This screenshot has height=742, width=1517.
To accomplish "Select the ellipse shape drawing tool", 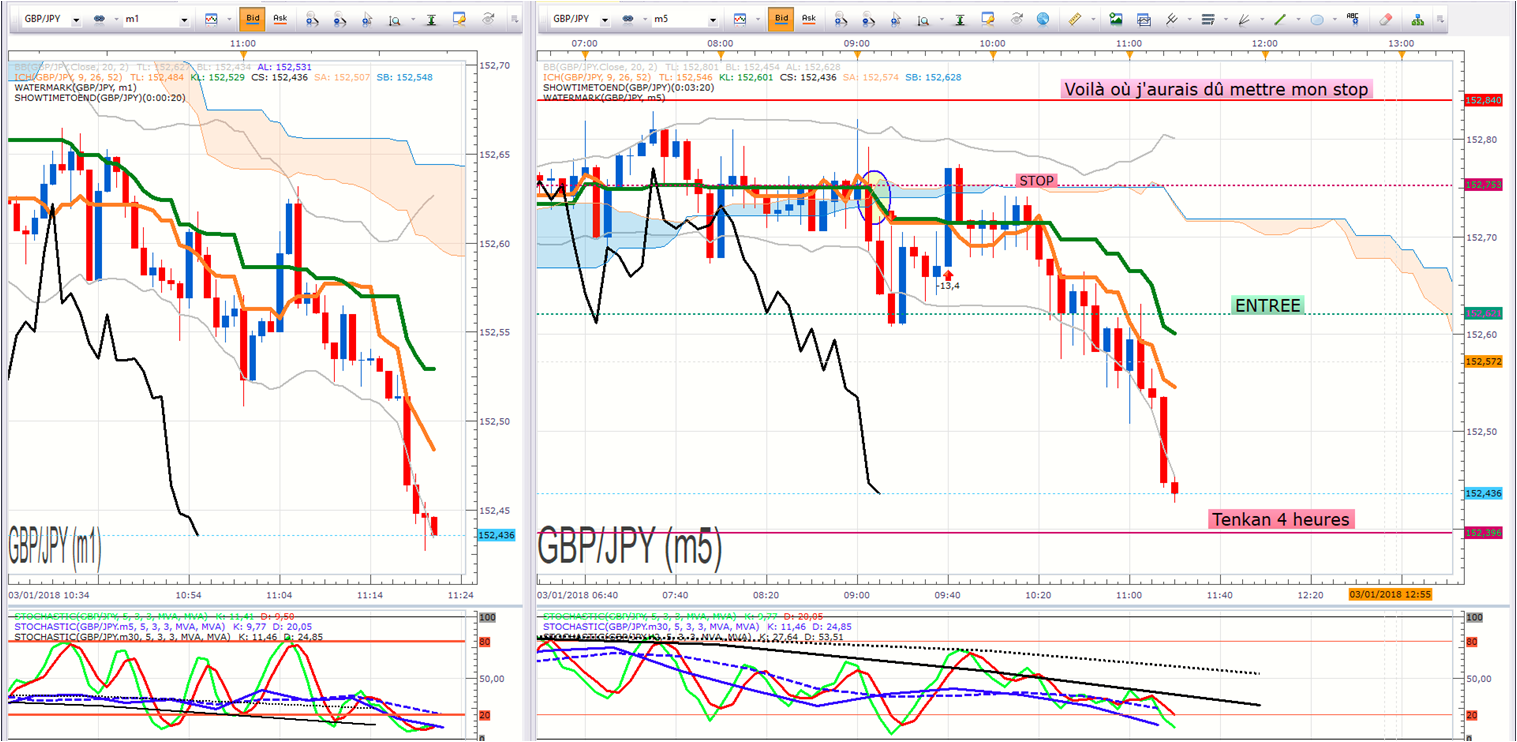I will (x=1317, y=19).
